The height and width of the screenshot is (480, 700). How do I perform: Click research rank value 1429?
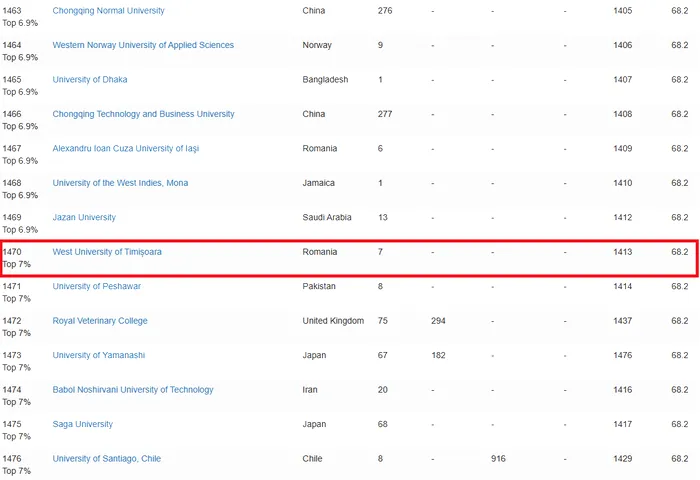[x=623, y=459]
